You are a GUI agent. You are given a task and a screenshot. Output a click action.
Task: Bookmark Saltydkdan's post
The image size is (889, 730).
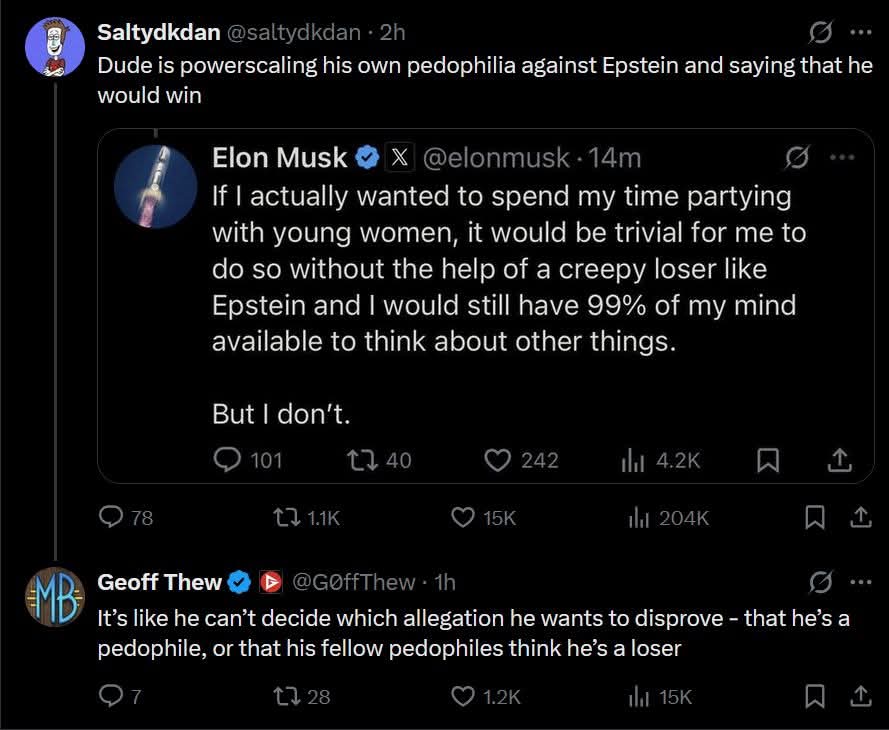point(815,518)
